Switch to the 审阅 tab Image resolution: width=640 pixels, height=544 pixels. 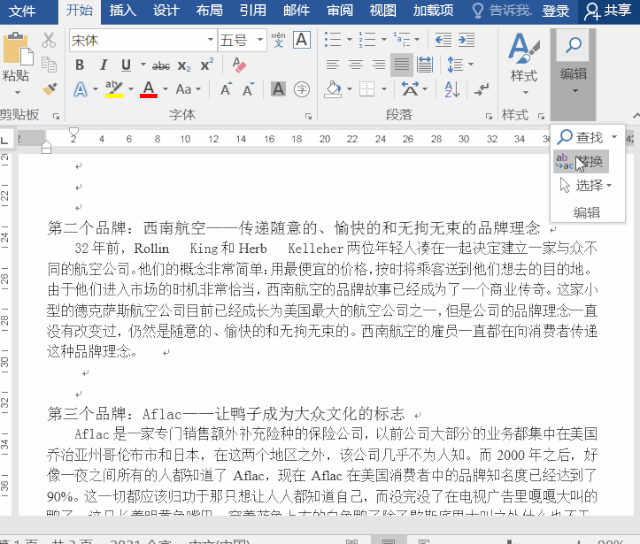[x=340, y=11]
